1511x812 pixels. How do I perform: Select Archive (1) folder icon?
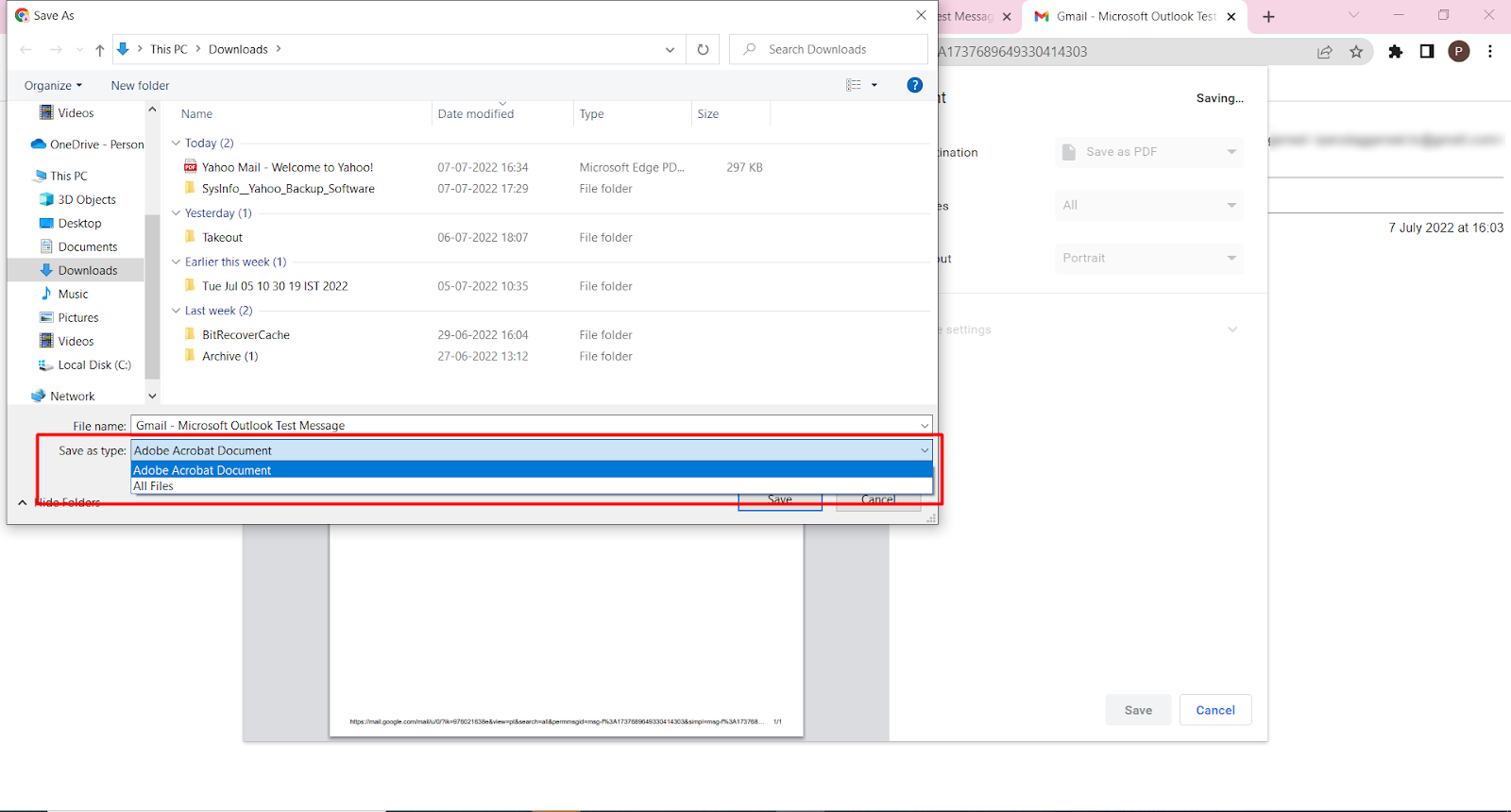click(x=190, y=356)
